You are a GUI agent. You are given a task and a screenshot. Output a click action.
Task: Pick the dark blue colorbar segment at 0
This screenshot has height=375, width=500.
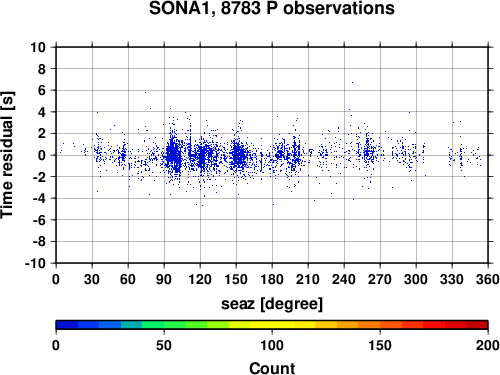click(67, 325)
